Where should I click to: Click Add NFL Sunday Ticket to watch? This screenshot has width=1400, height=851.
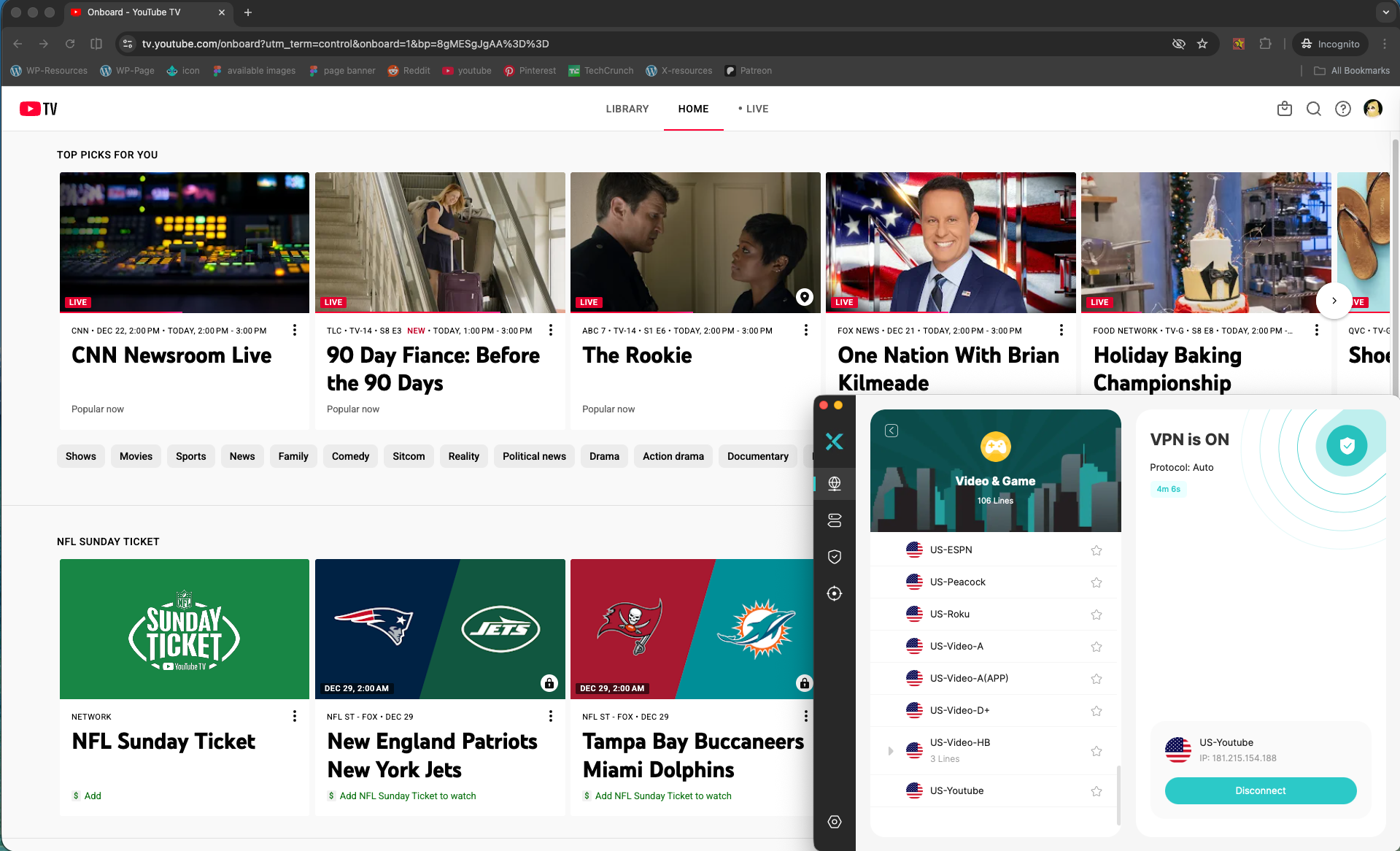pos(406,796)
